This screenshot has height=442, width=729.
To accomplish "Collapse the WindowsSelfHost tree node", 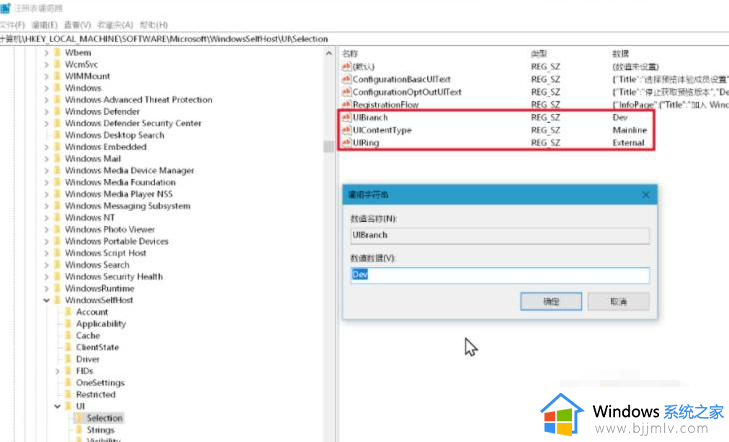I will 46,300.
